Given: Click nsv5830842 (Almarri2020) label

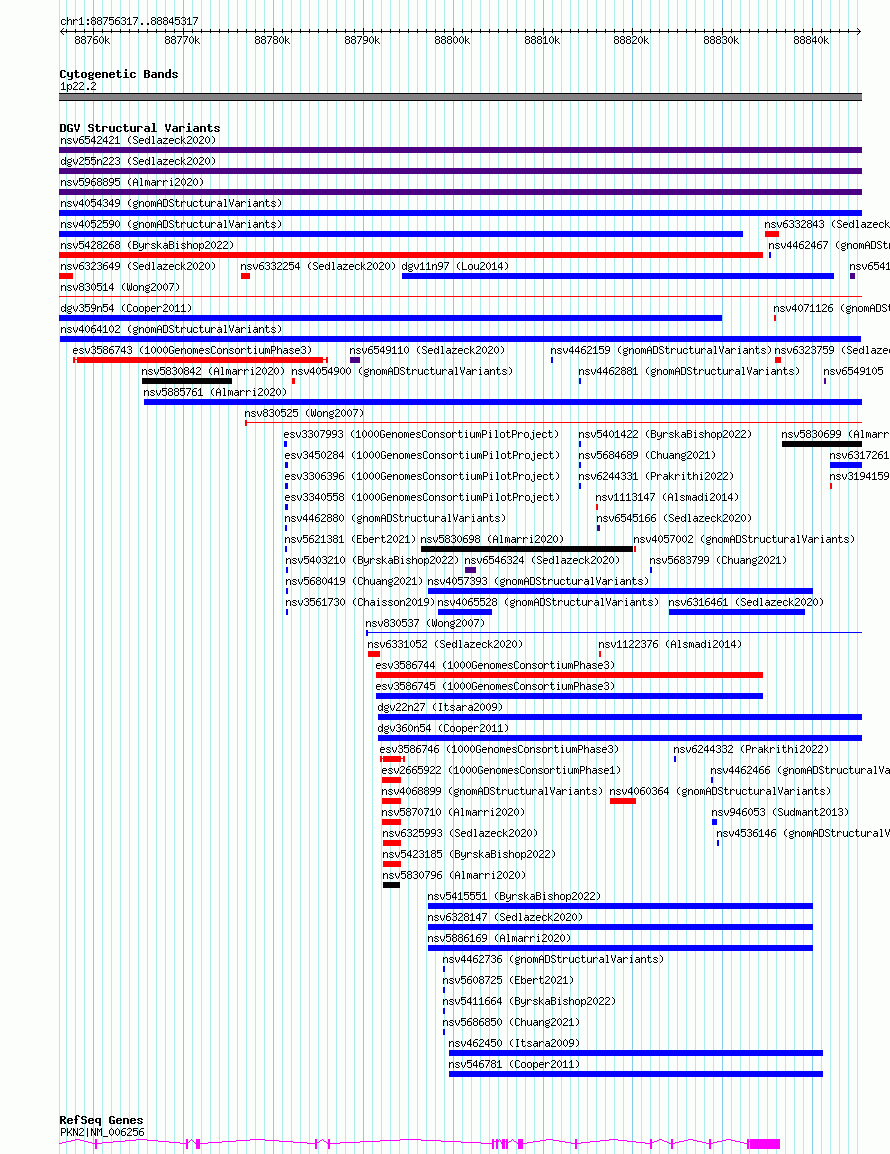Looking at the screenshot, I should pyautogui.click(x=213, y=371).
